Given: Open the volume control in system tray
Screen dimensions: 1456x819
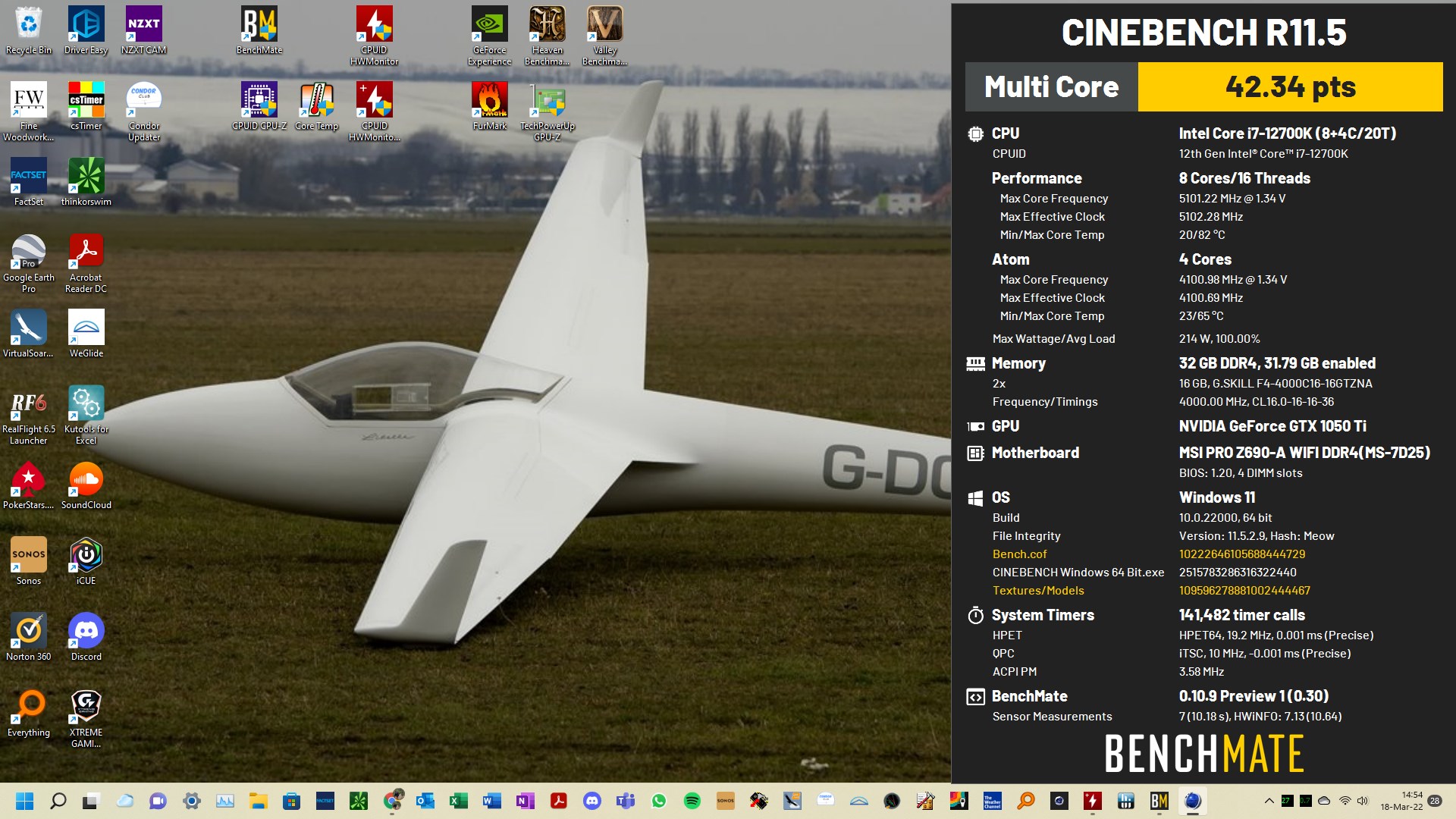Looking at the screenshot, I should click(1363, 801).
